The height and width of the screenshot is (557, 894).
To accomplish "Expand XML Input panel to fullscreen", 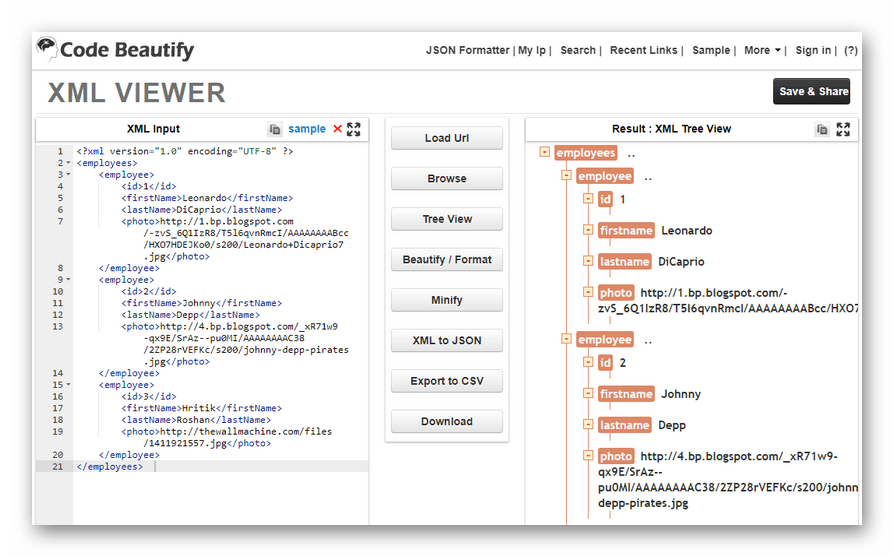I will click(x=353, y=129).
